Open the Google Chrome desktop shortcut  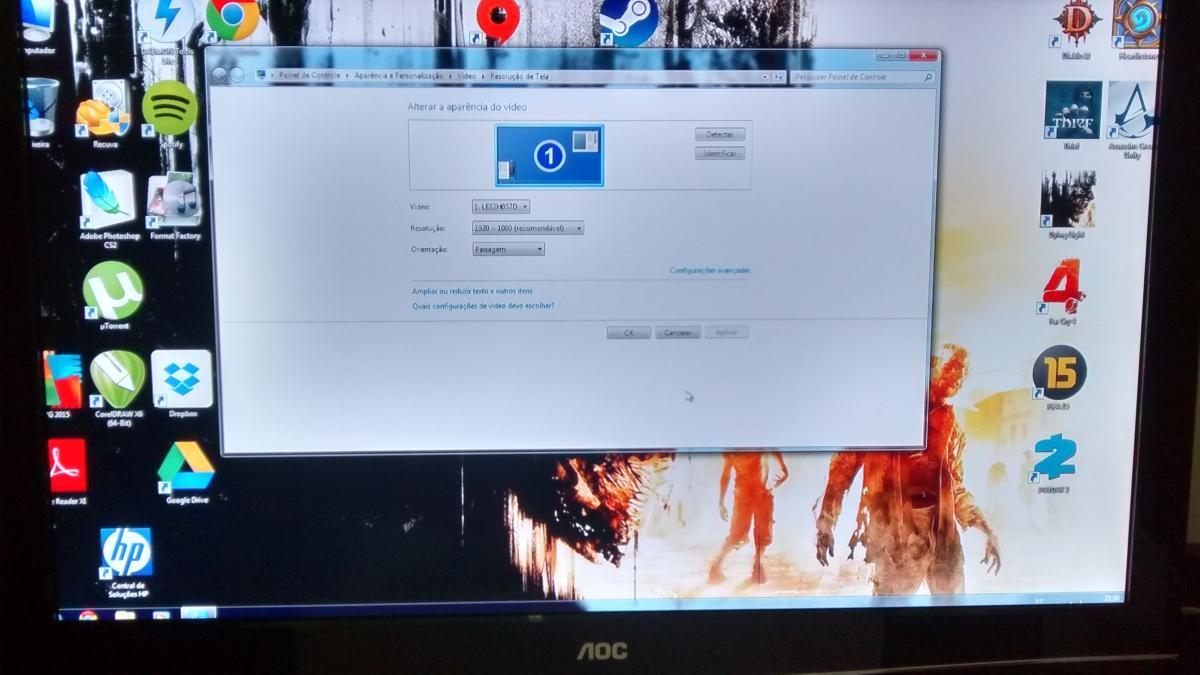pyautogui.click(x=233, y=18)
